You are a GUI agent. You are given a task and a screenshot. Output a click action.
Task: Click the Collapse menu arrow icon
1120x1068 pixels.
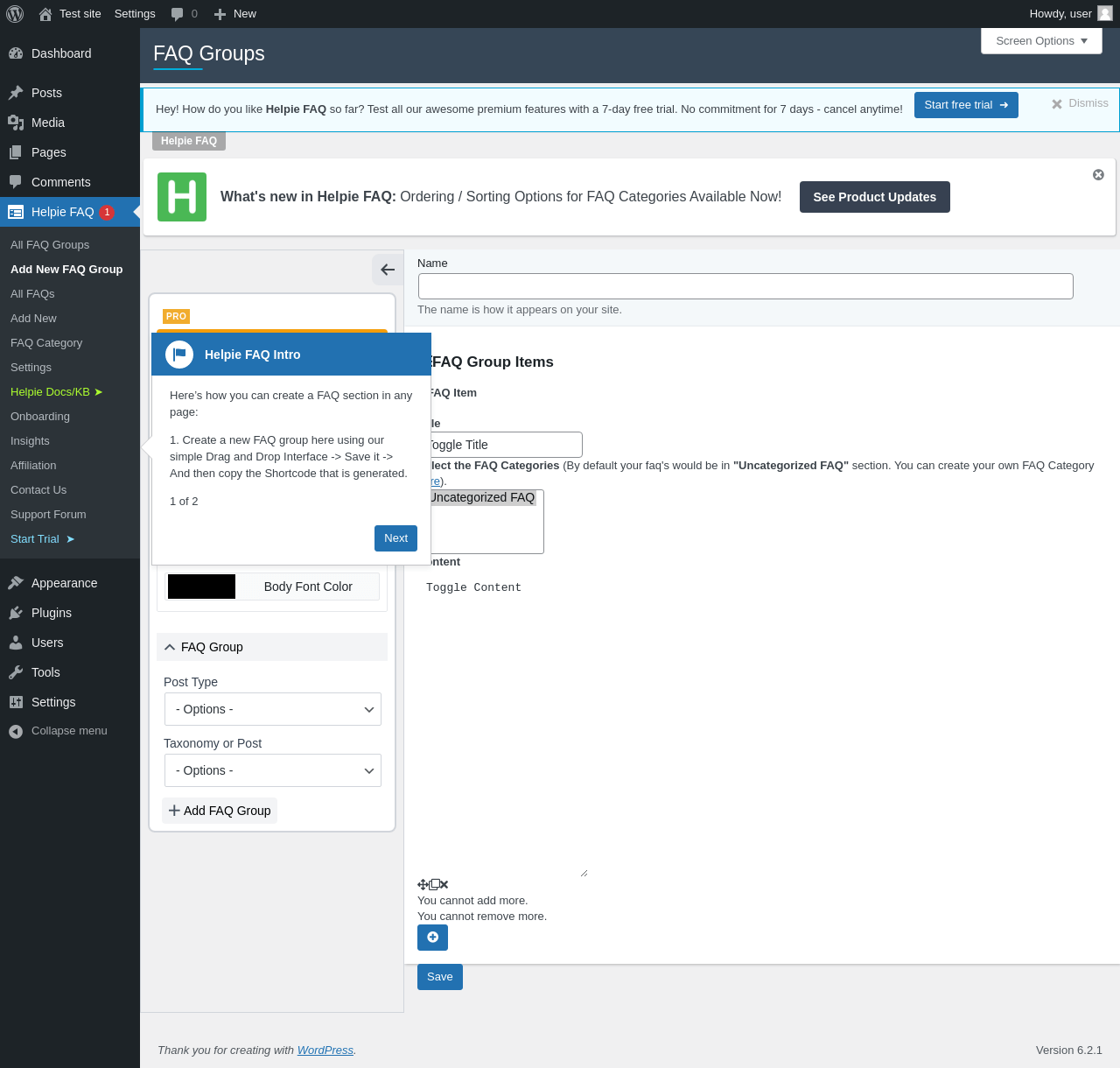[x=16, y=731]
